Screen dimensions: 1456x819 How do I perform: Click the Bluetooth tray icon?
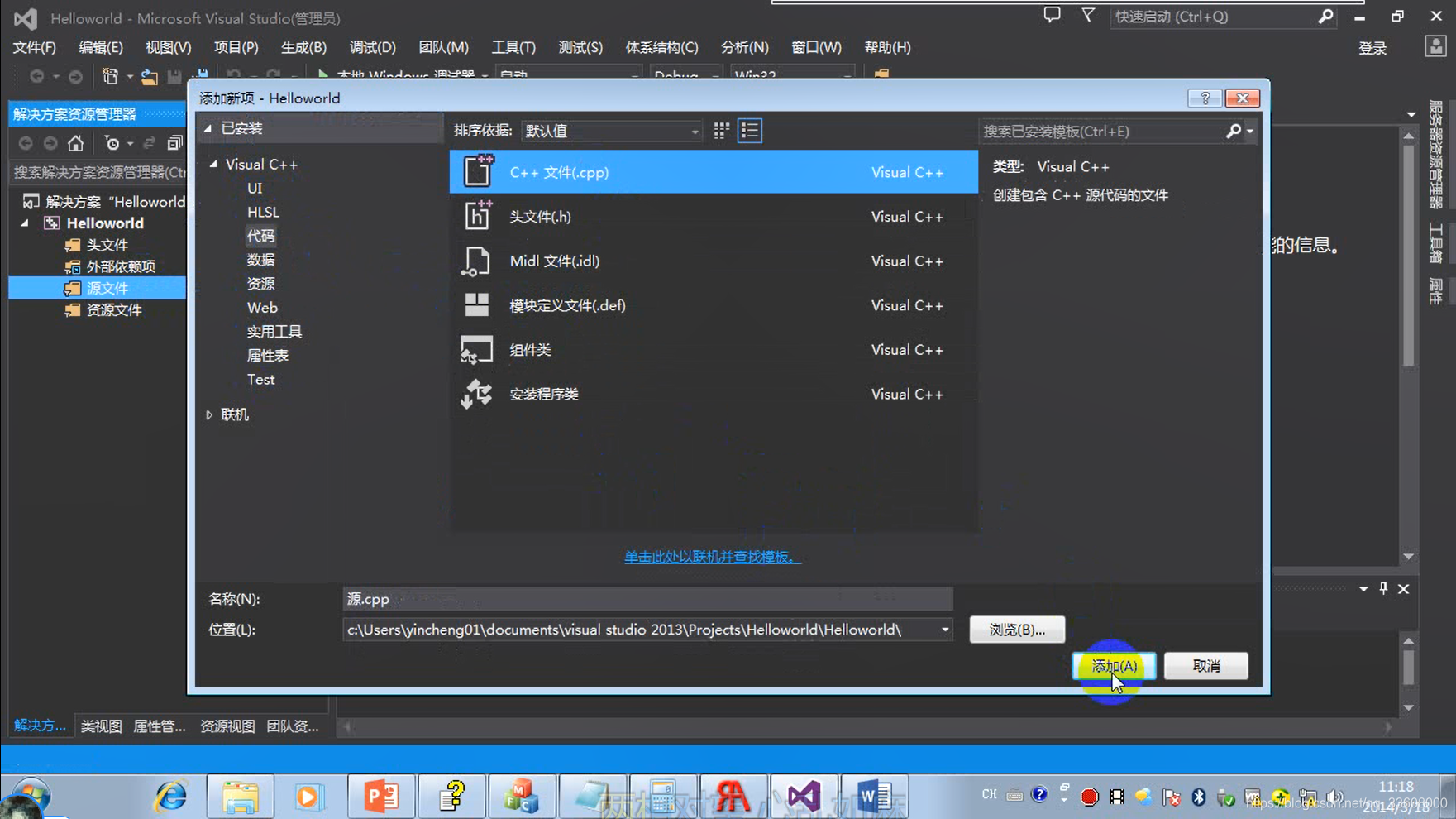(1199, 797)
